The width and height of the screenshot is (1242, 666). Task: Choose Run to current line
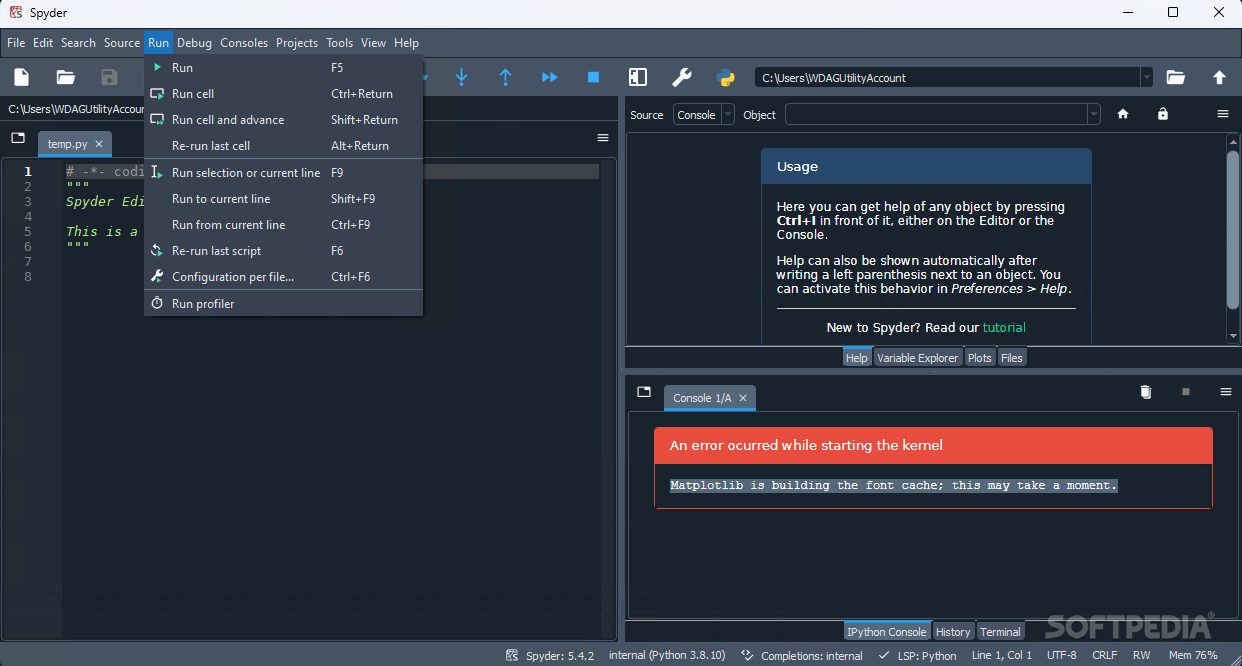[284, 199]
